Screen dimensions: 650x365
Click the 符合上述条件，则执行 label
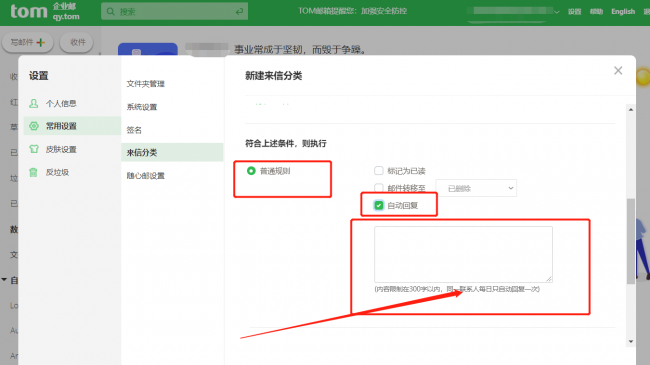(x=286, y=144)
